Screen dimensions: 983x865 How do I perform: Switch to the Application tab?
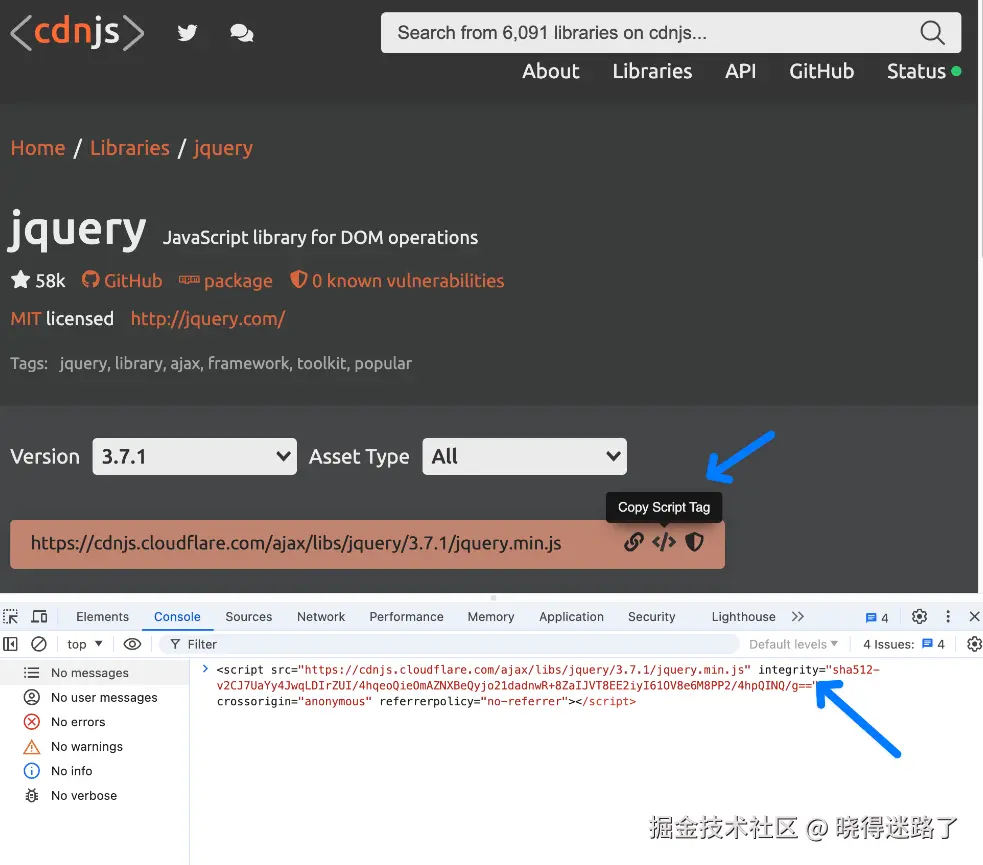coord(571,617)
